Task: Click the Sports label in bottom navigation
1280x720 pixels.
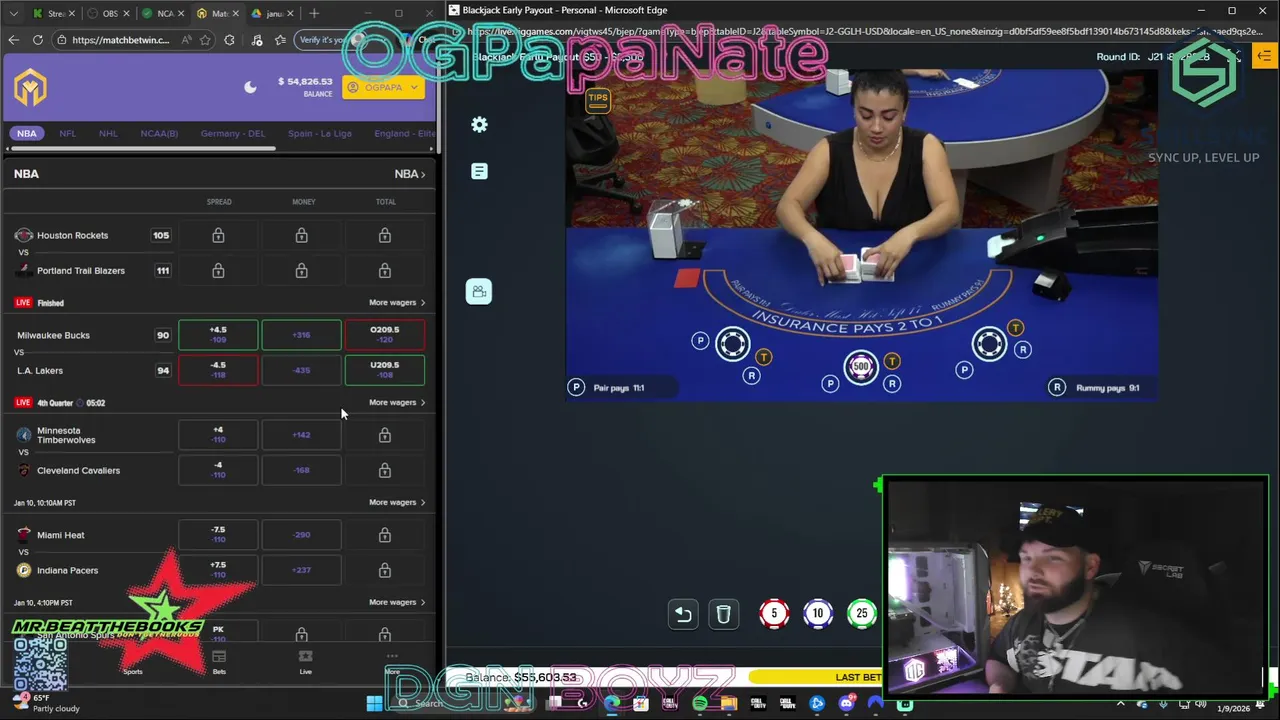Action: (133, 672)
